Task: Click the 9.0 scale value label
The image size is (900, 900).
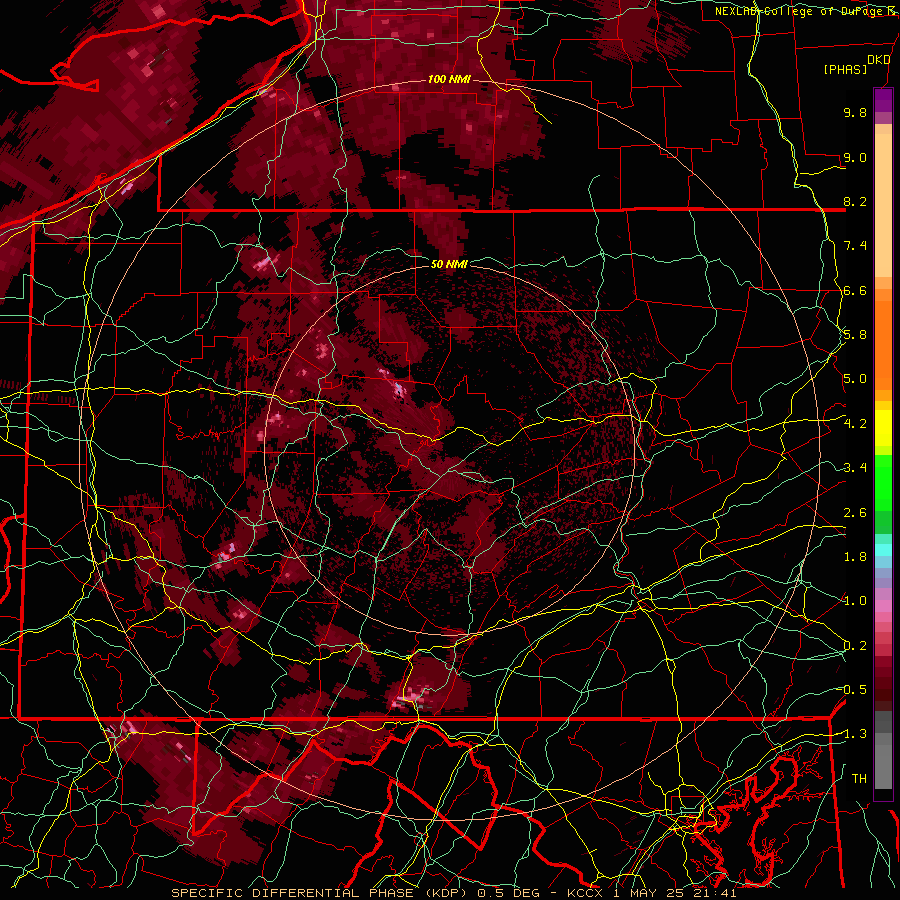Action: pos(855,157)
